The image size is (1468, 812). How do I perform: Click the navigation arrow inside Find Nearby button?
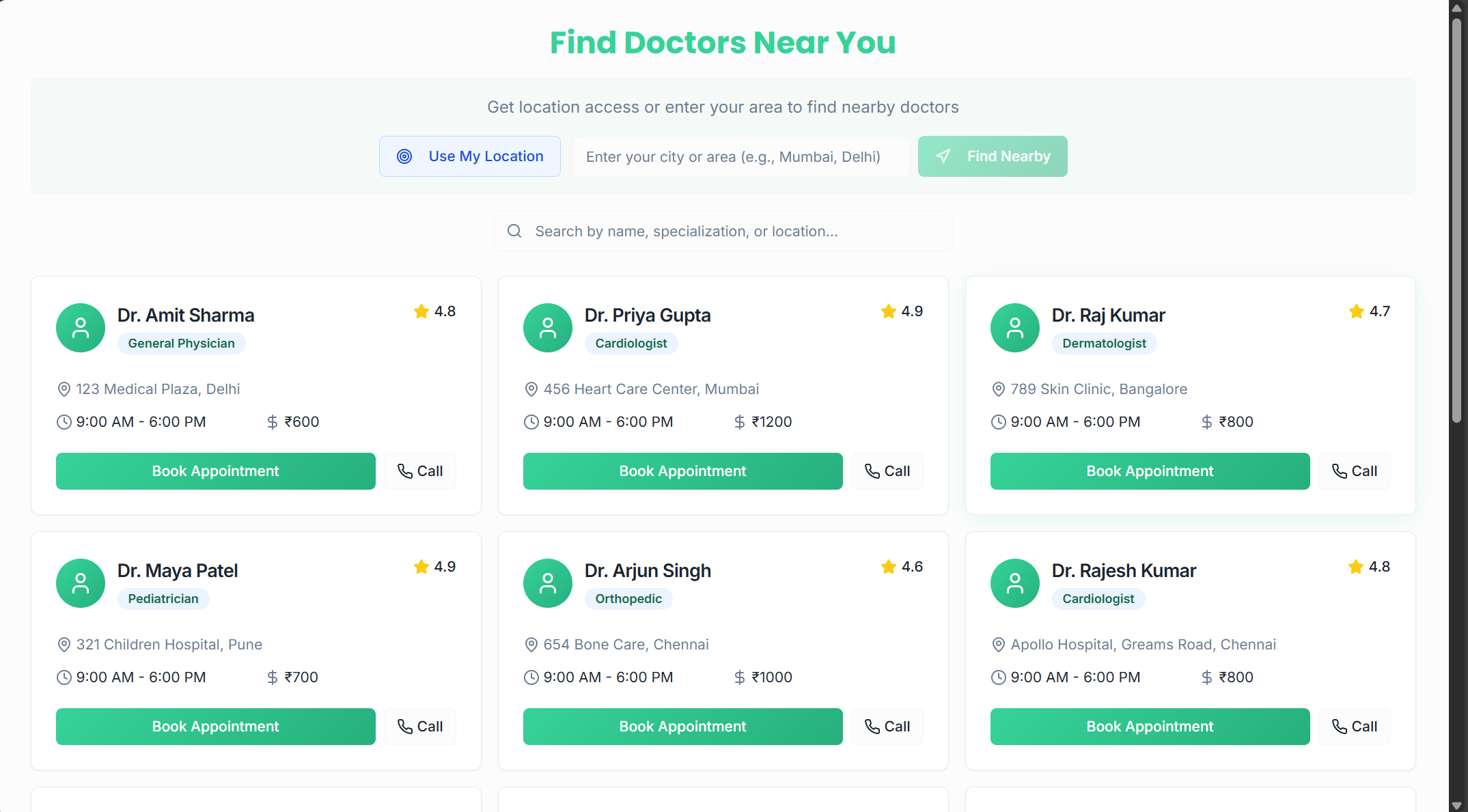click(944, 156)
